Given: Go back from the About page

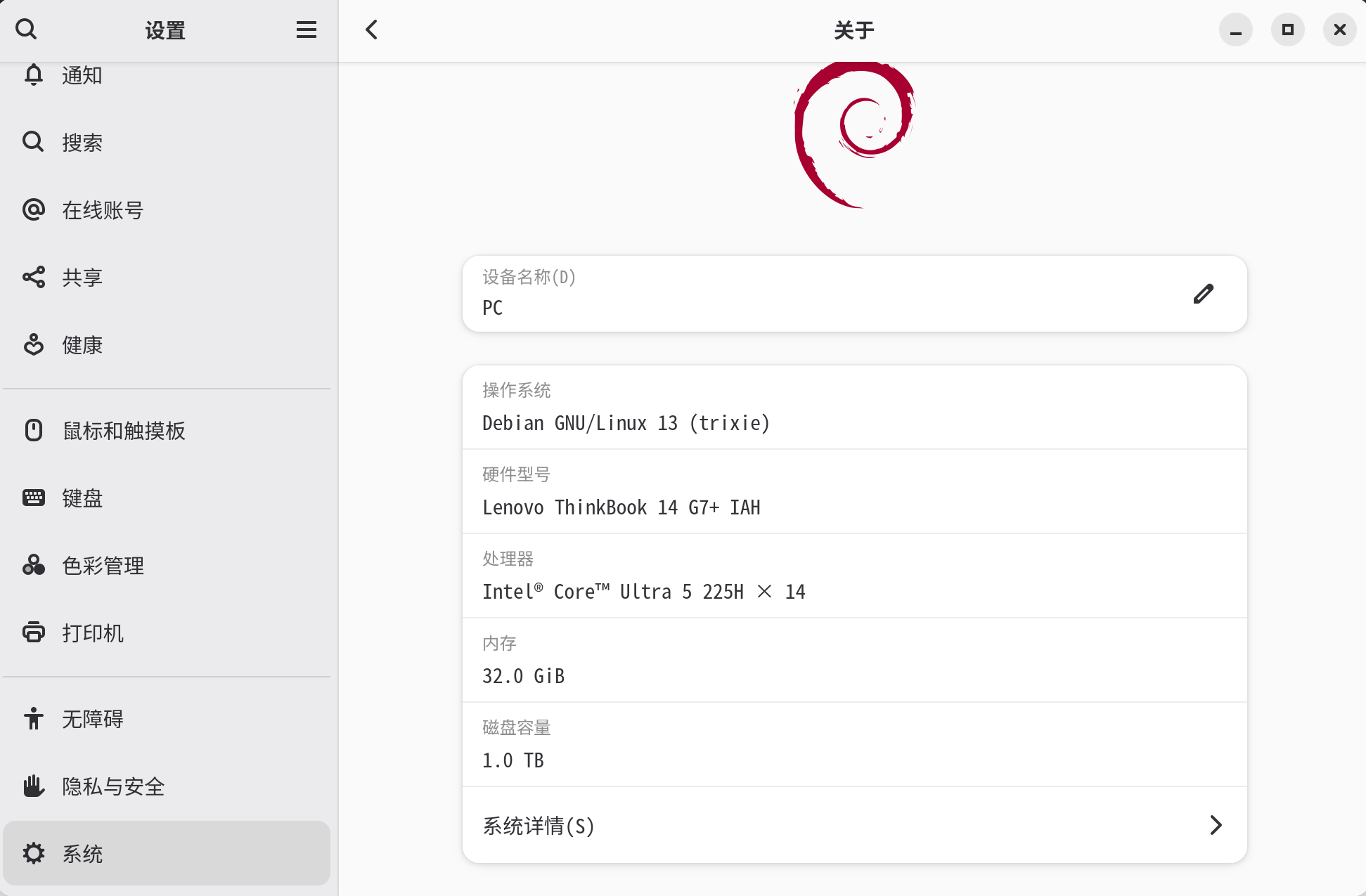Looking at the screenshot, I should click(372, 30).
